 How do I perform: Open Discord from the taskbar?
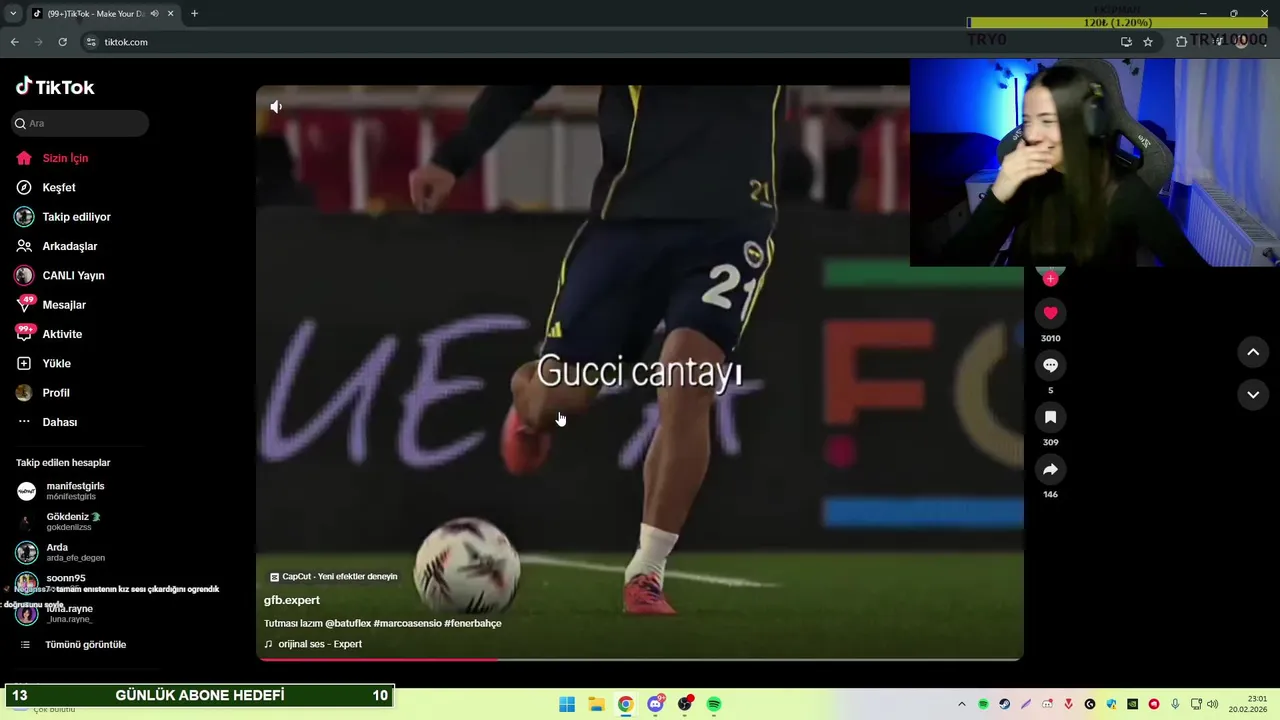click(x=655, y=704)
